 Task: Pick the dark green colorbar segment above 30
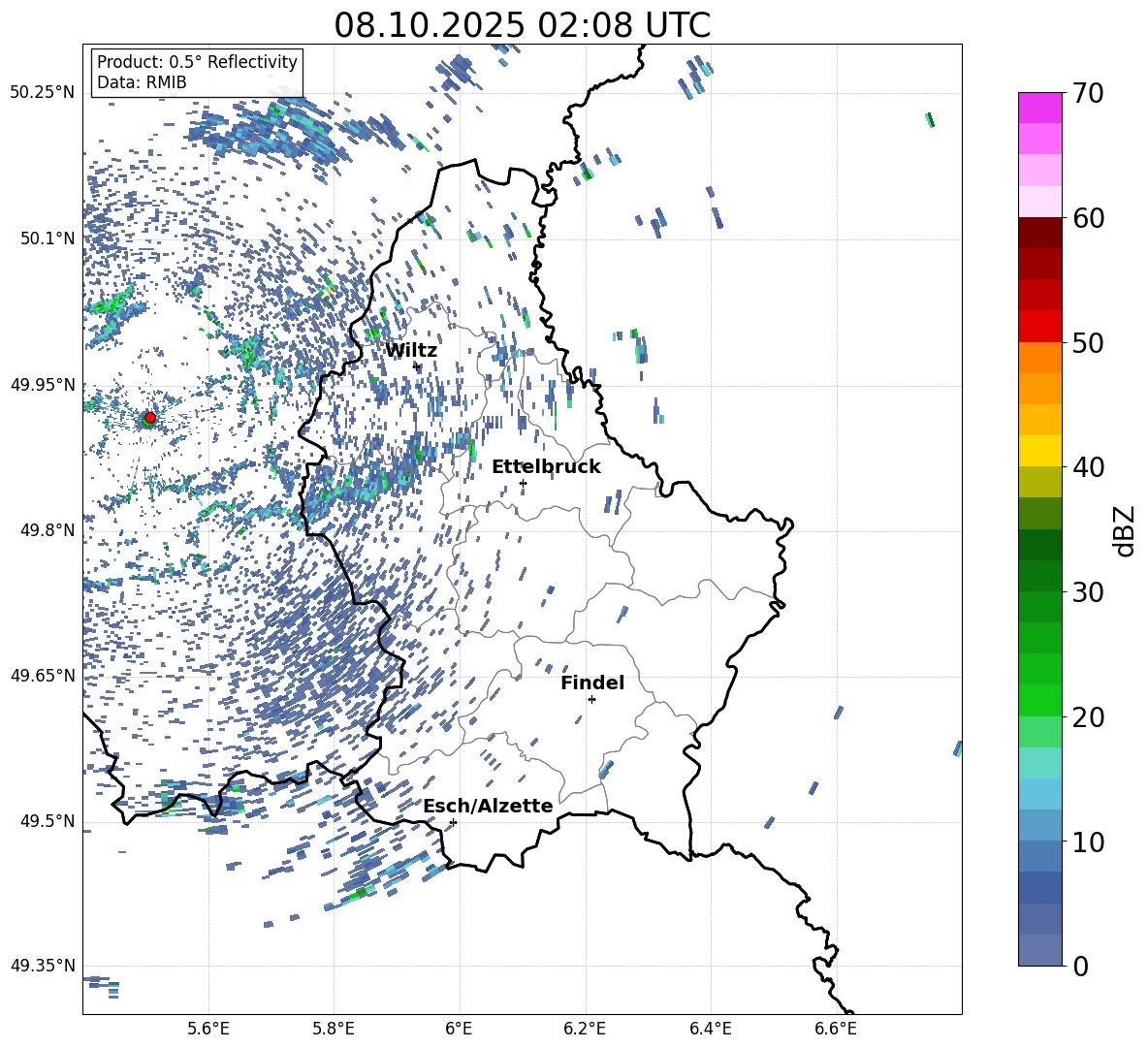(x=1039, y=576)
